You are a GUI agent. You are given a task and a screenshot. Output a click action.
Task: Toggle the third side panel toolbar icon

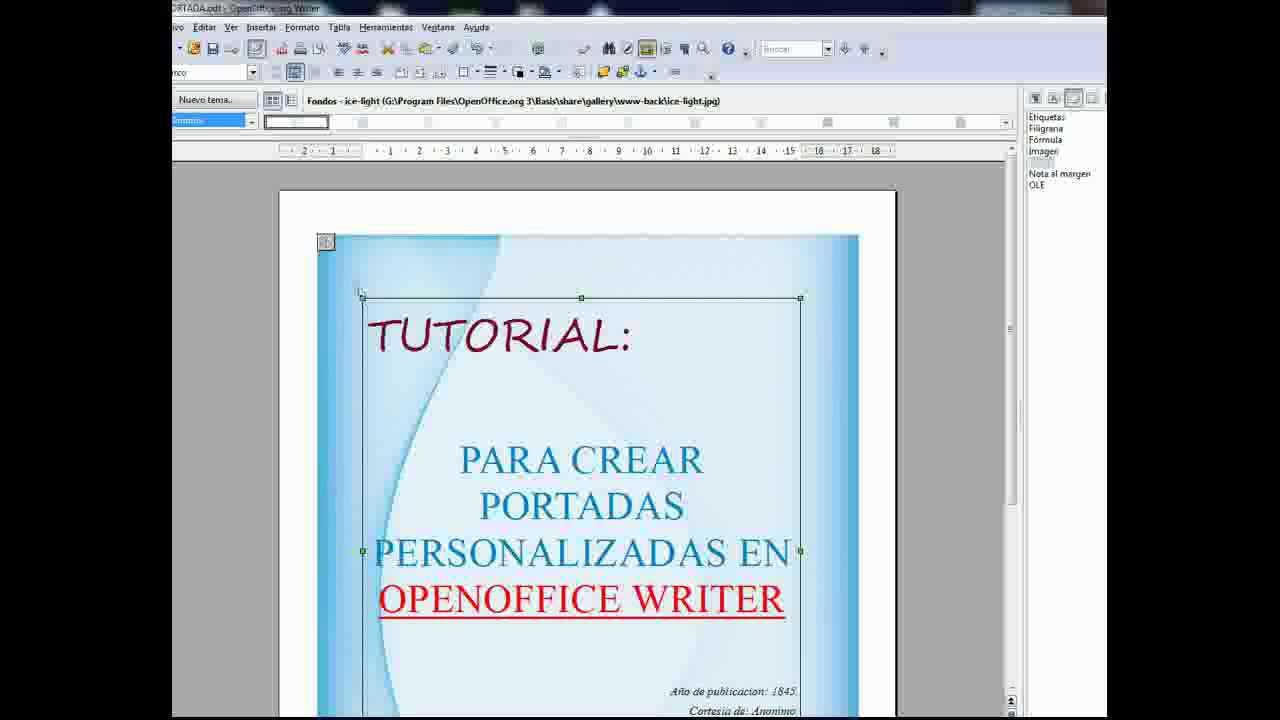1073,98
